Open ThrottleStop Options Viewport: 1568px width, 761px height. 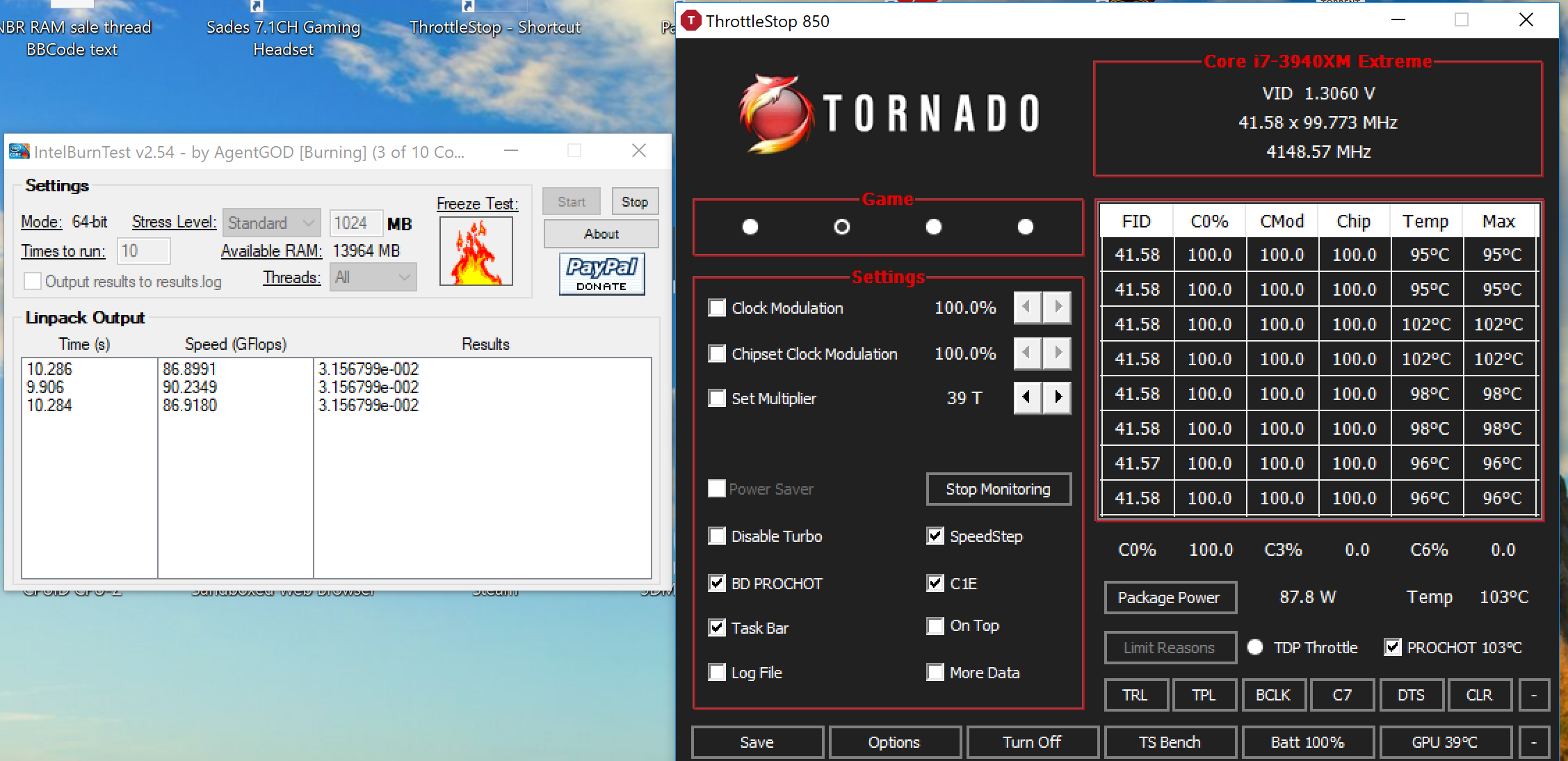pyautogui.click(x=895, y=742)
